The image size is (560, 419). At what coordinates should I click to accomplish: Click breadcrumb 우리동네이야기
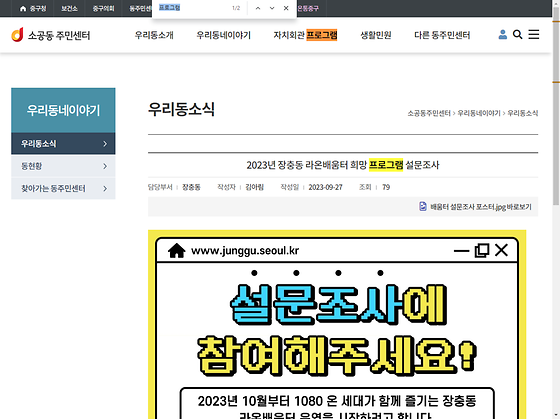click(x=479, y=113)
